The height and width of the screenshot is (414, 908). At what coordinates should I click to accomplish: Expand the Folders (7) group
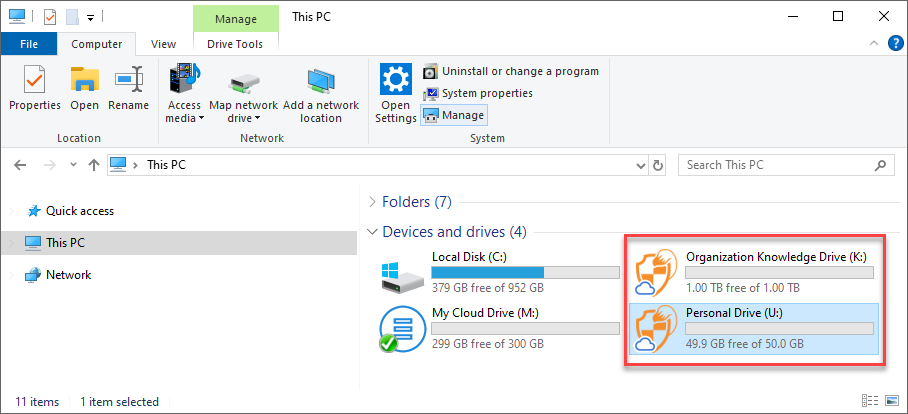[372, 202]
